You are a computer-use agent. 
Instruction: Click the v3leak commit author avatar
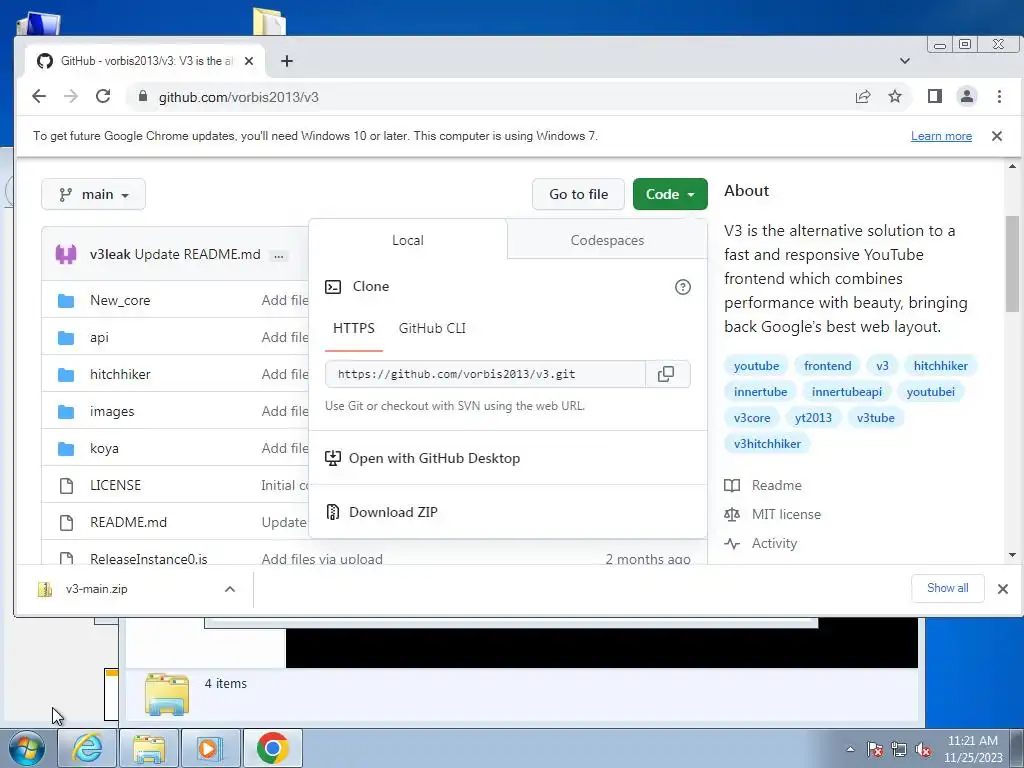pyautogui.click(x=66, y=254)
